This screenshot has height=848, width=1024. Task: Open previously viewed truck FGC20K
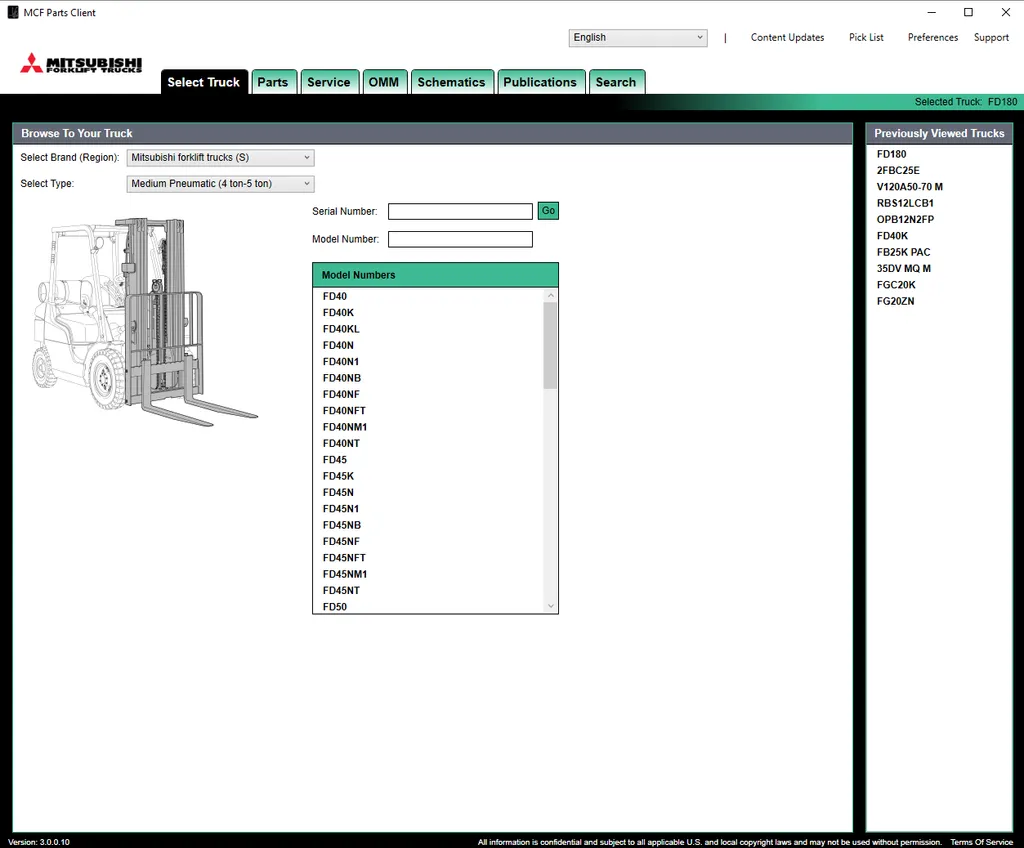pyautogui.click(x=896, y=285)
